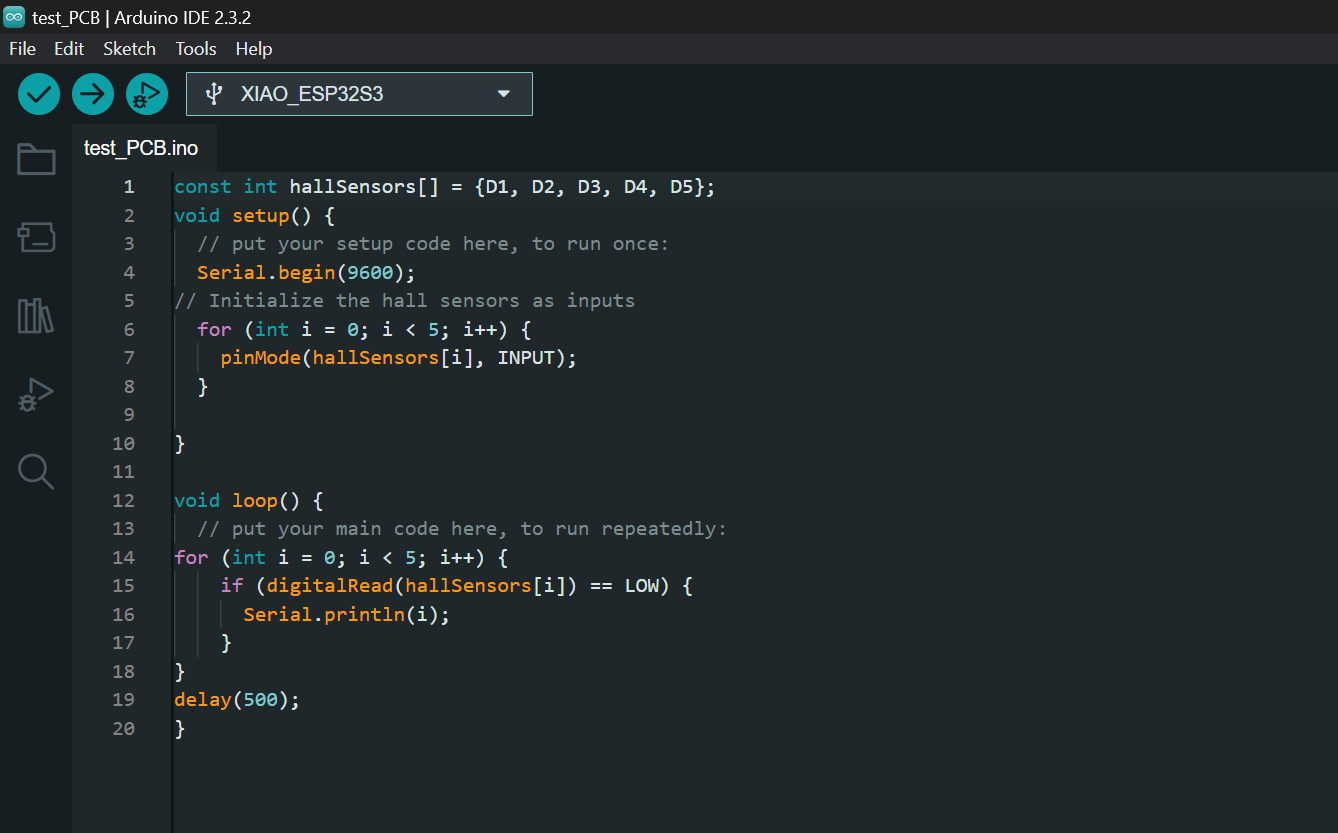Screen dimensions: 1338x833
Task: Click comment 'put your main code here'
Action: coord(370,529)
